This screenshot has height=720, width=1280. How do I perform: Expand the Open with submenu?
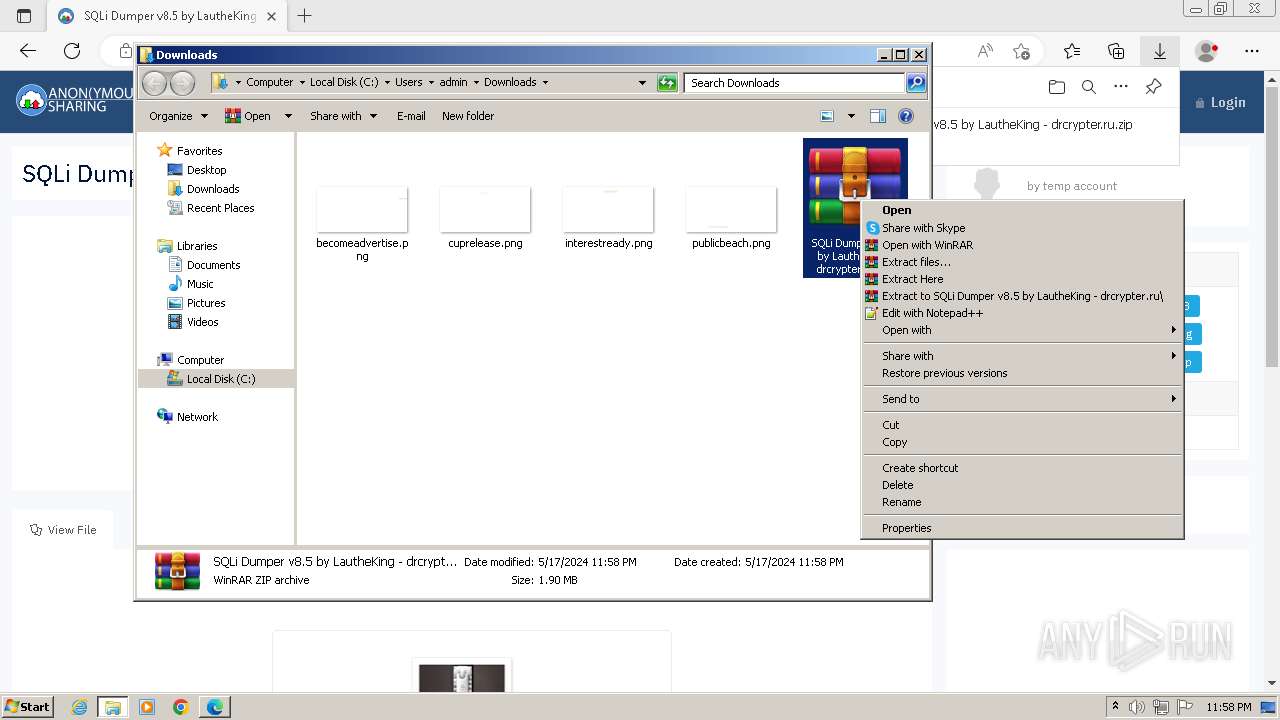[1022, 330]
